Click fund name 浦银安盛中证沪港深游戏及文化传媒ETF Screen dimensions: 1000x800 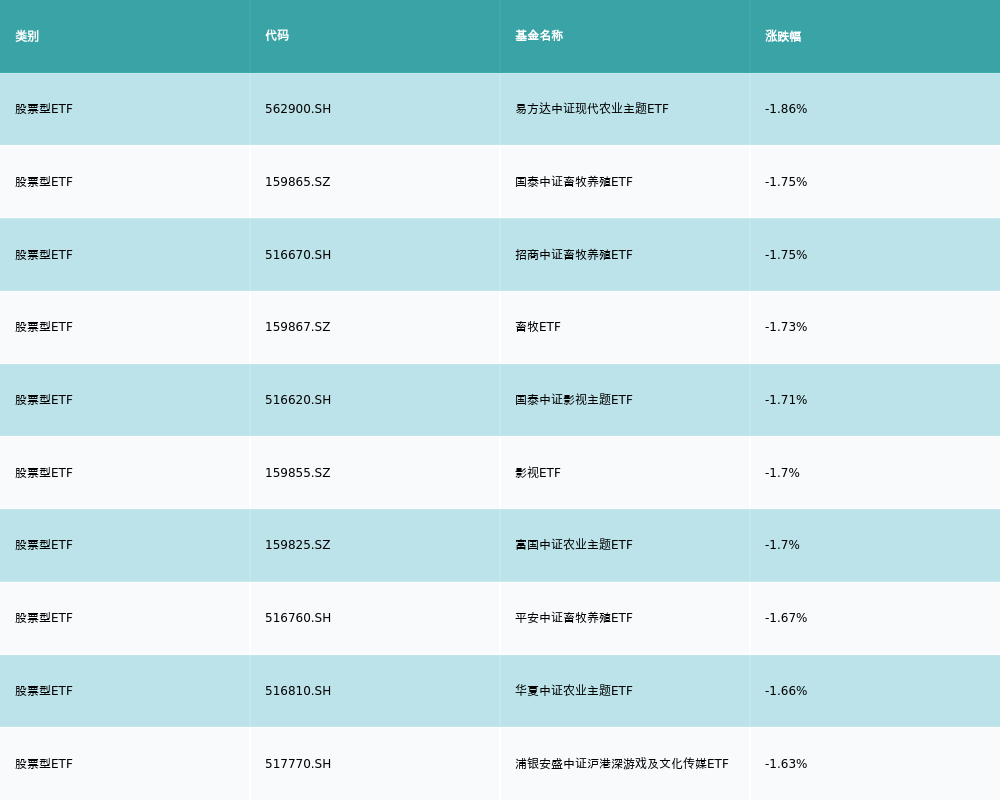[x=622, y=764]
